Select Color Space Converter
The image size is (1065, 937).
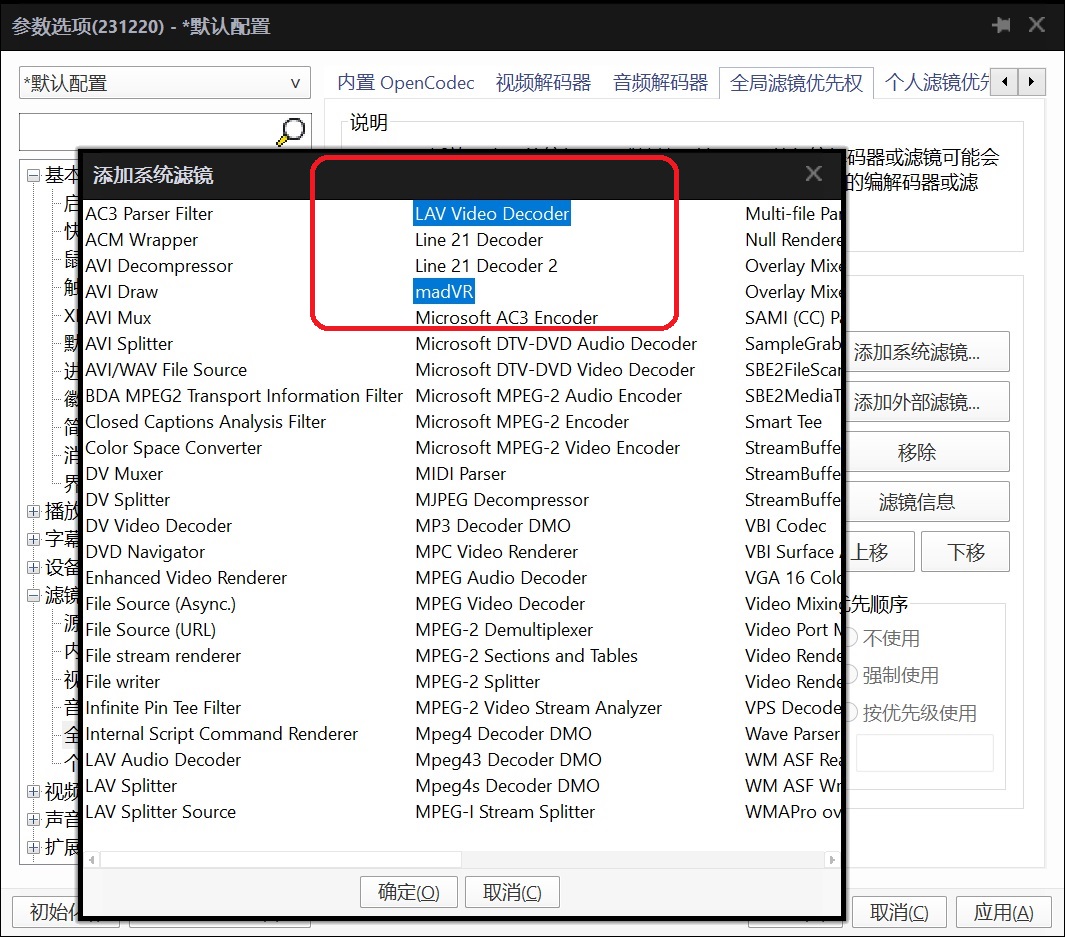173,448
